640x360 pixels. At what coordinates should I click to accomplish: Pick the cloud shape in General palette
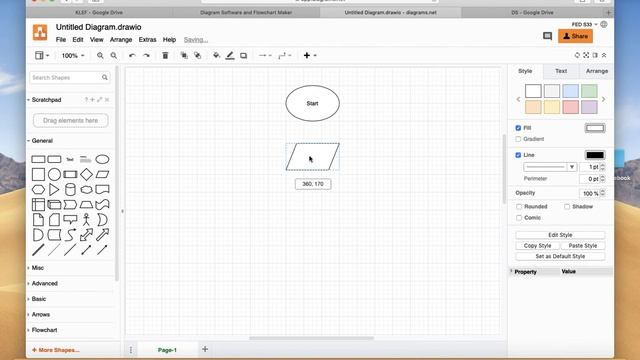click(x=86, y=189)
